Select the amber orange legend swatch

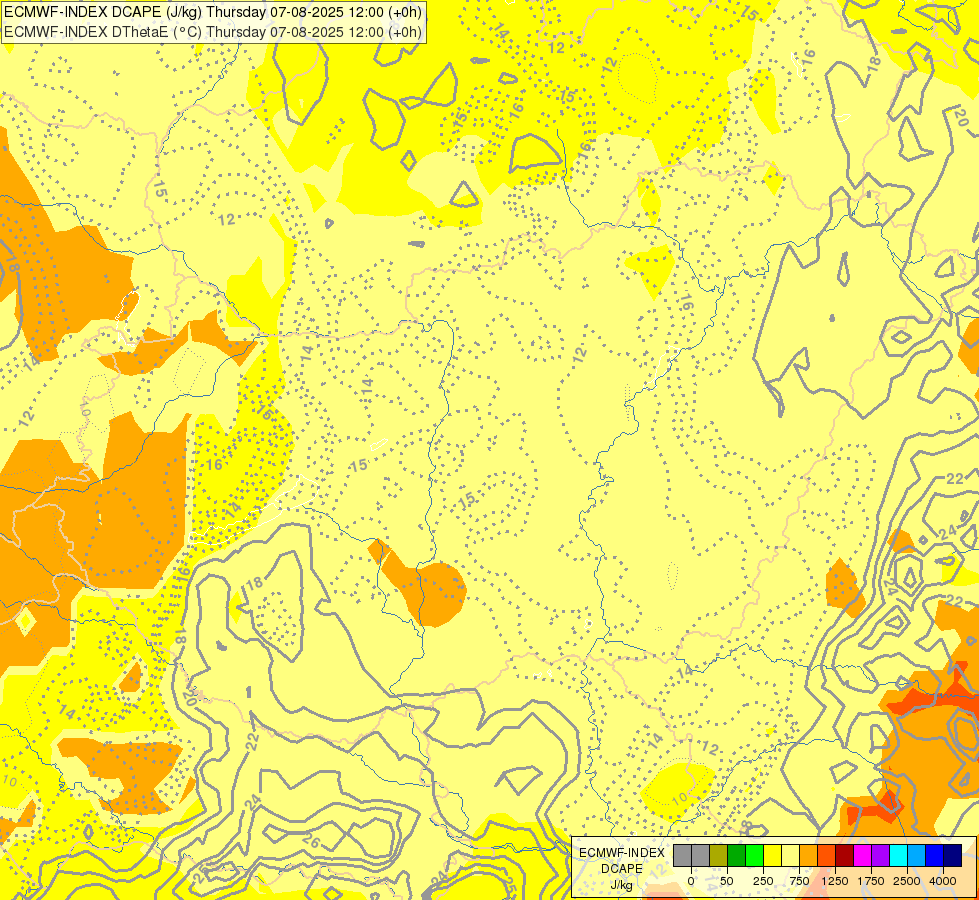809,855
